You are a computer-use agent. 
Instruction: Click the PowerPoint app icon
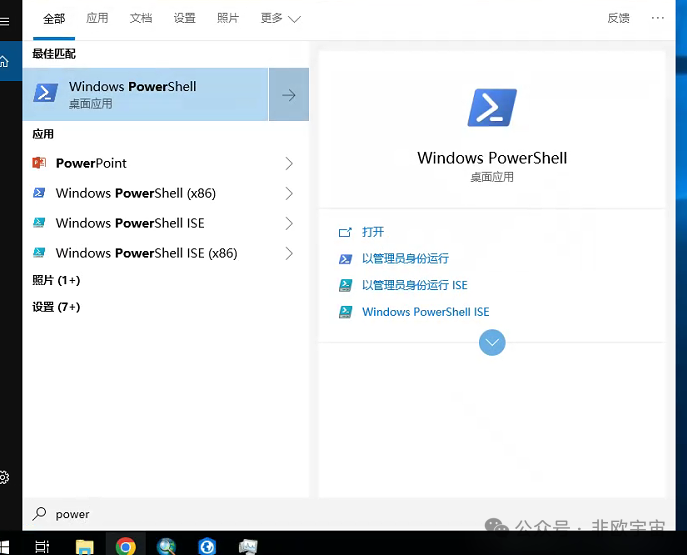pyautogui.click(x=39, y=163)
